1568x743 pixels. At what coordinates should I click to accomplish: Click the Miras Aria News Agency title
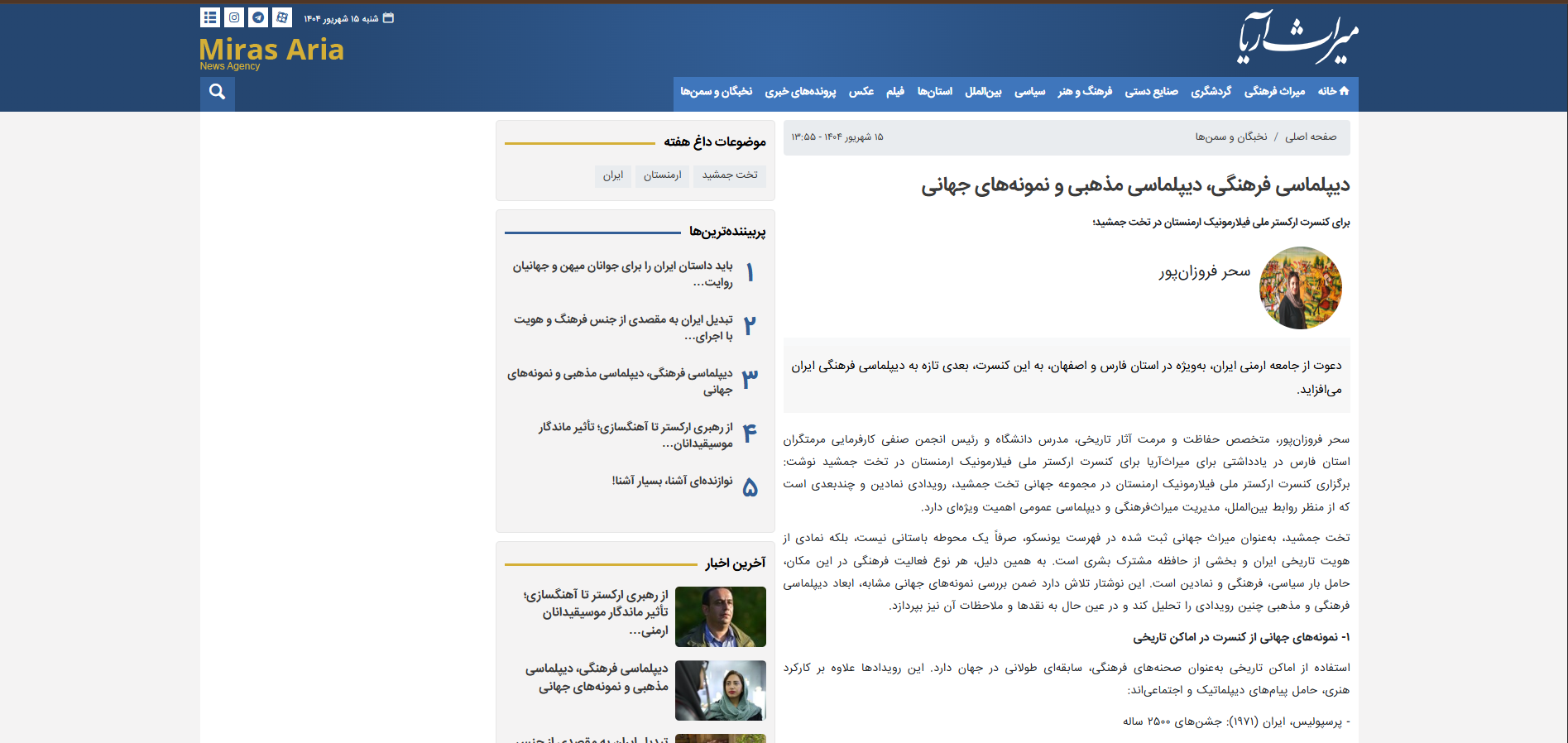coord(271,53)
